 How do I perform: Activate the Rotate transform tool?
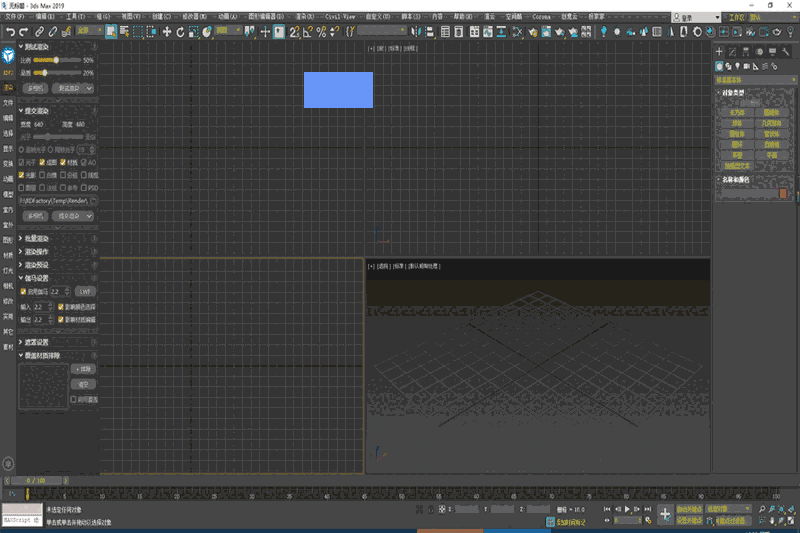[x=180, y=32]
